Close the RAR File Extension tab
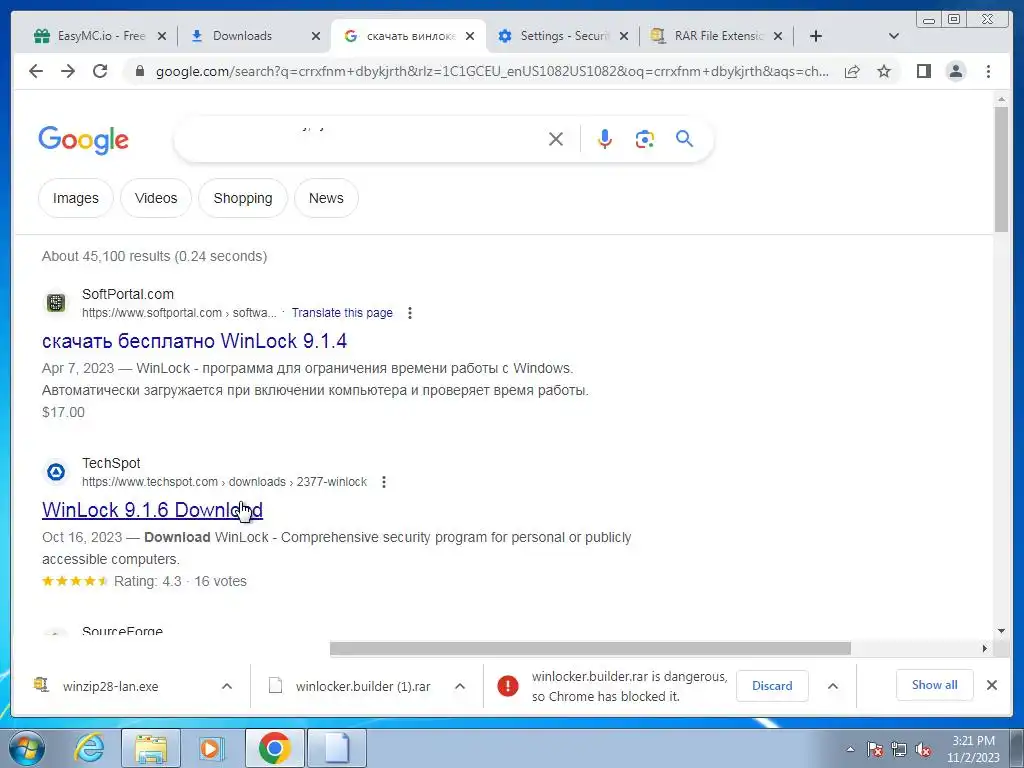 pyautogui.click(x=778, y=36)
